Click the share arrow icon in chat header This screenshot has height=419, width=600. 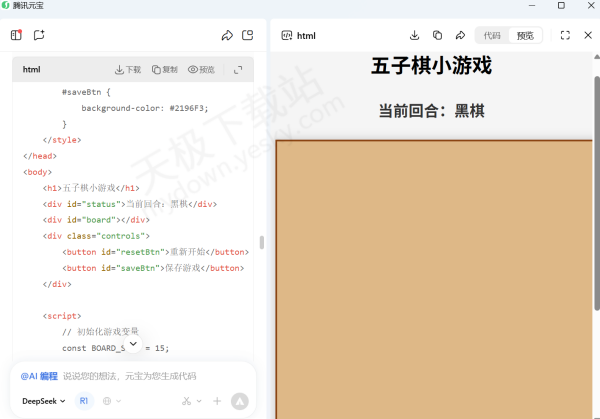tap(227, 35)
